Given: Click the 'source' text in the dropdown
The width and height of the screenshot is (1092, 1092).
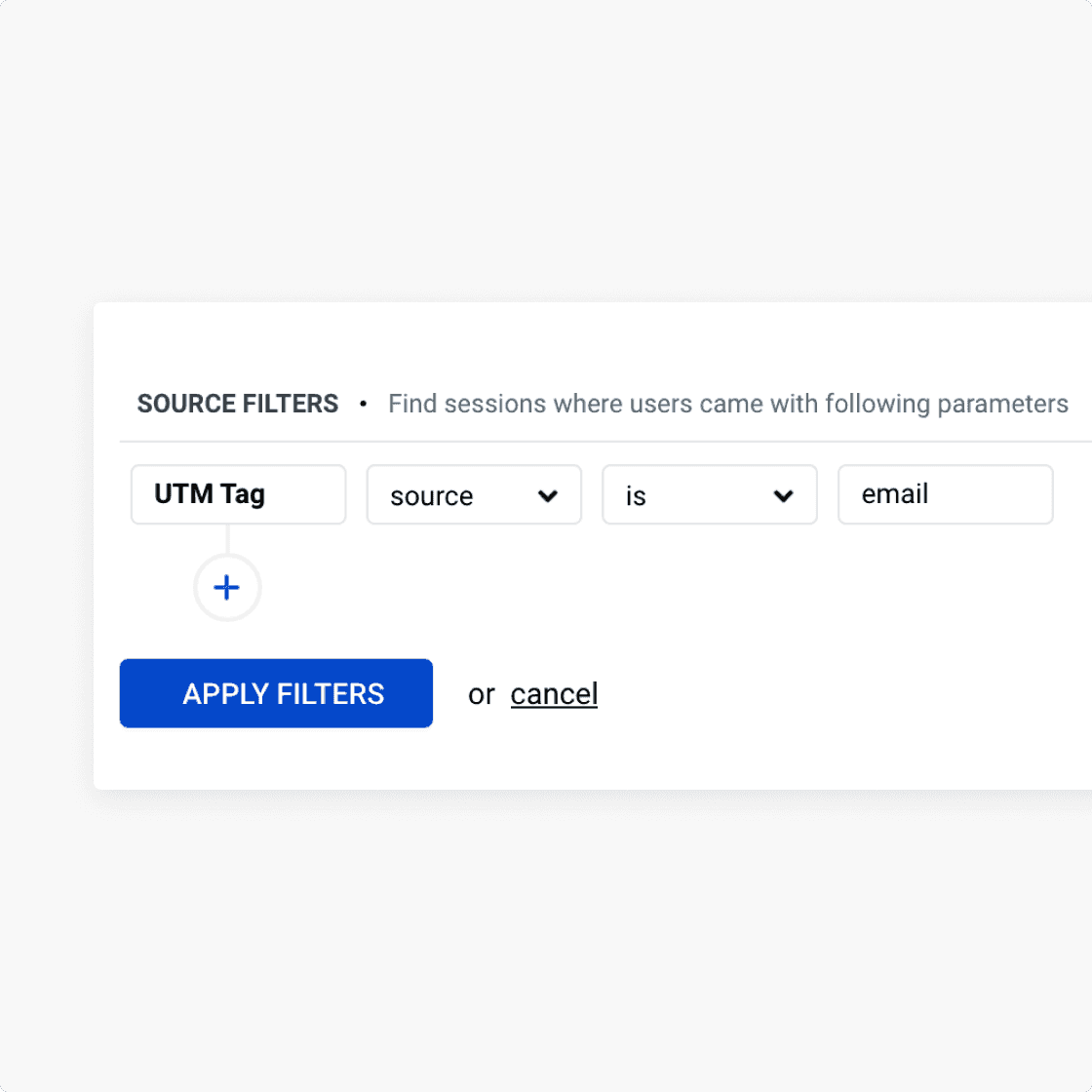Looking at the screenshot, I should point(431,496).
